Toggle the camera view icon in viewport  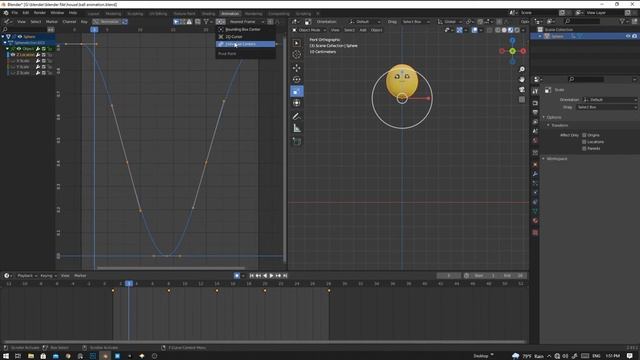pos(522,89)
